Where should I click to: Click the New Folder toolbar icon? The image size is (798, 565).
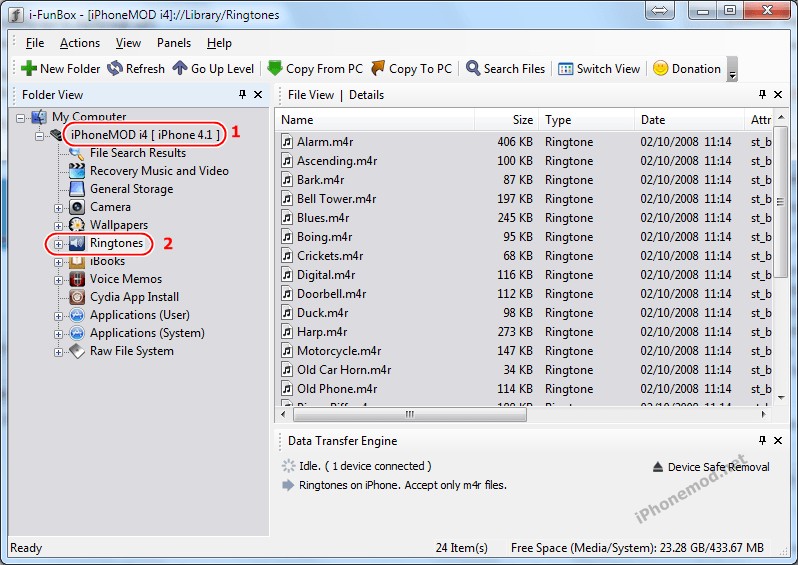coord(29,69)
